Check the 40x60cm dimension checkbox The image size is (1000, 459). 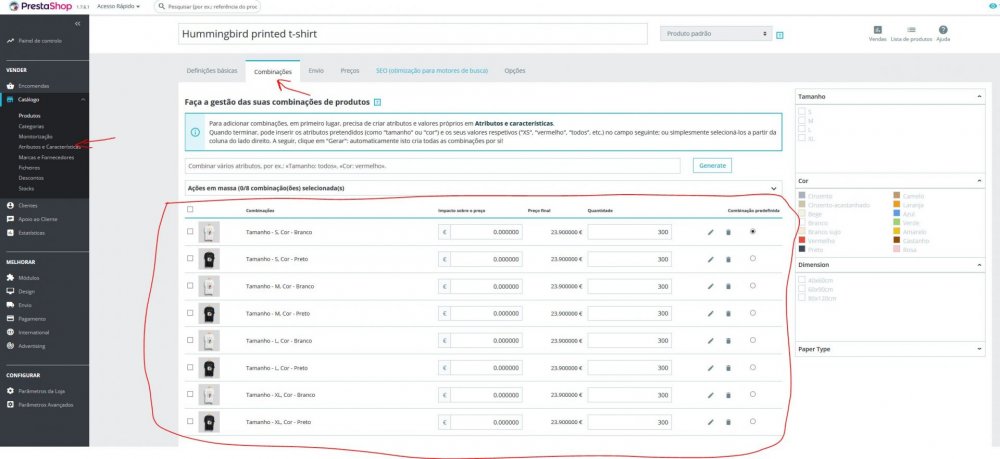click(x=802, y=280)
